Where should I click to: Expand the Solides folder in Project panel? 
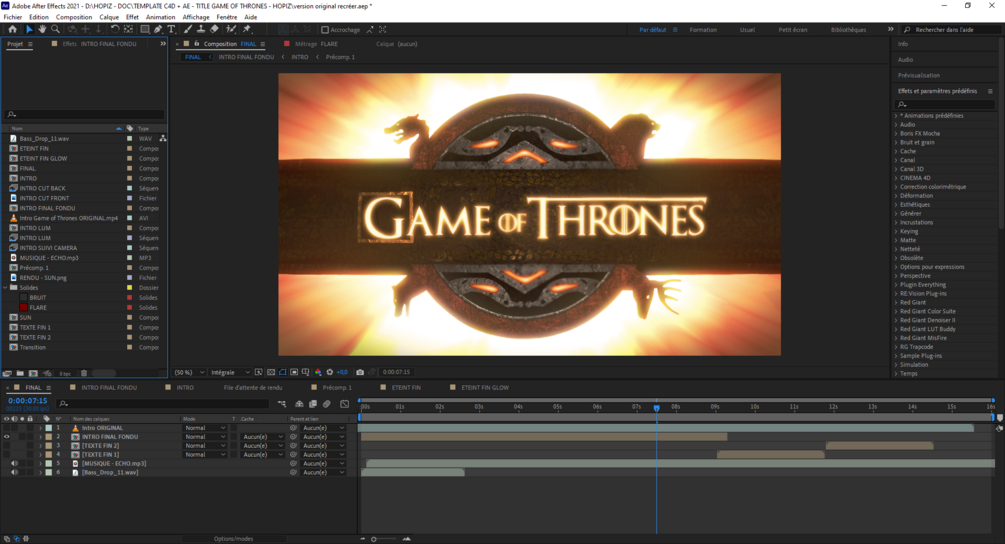(x=6, y=288)
